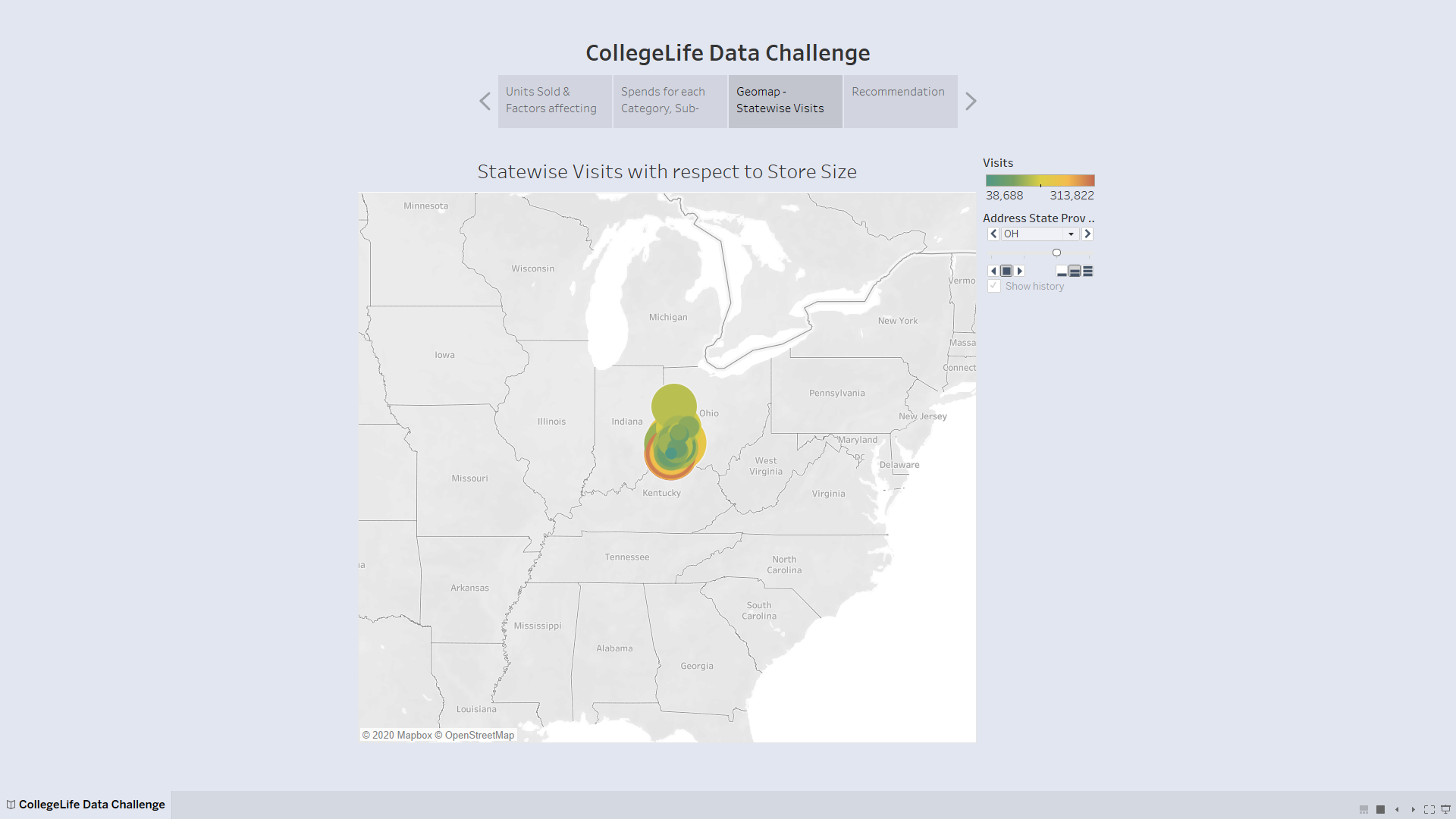Enter full screen mode icon
Image resolution: width=1456 pixels, height=819 pixels.
coord(1429,810)
